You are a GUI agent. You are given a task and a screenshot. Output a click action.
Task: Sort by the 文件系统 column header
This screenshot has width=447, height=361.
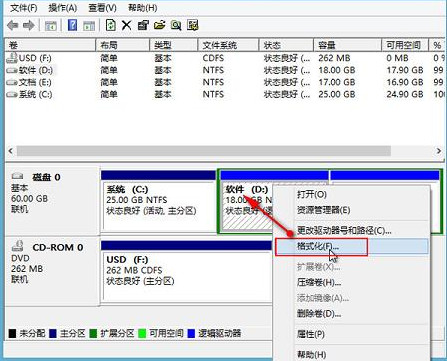point(228,45)
